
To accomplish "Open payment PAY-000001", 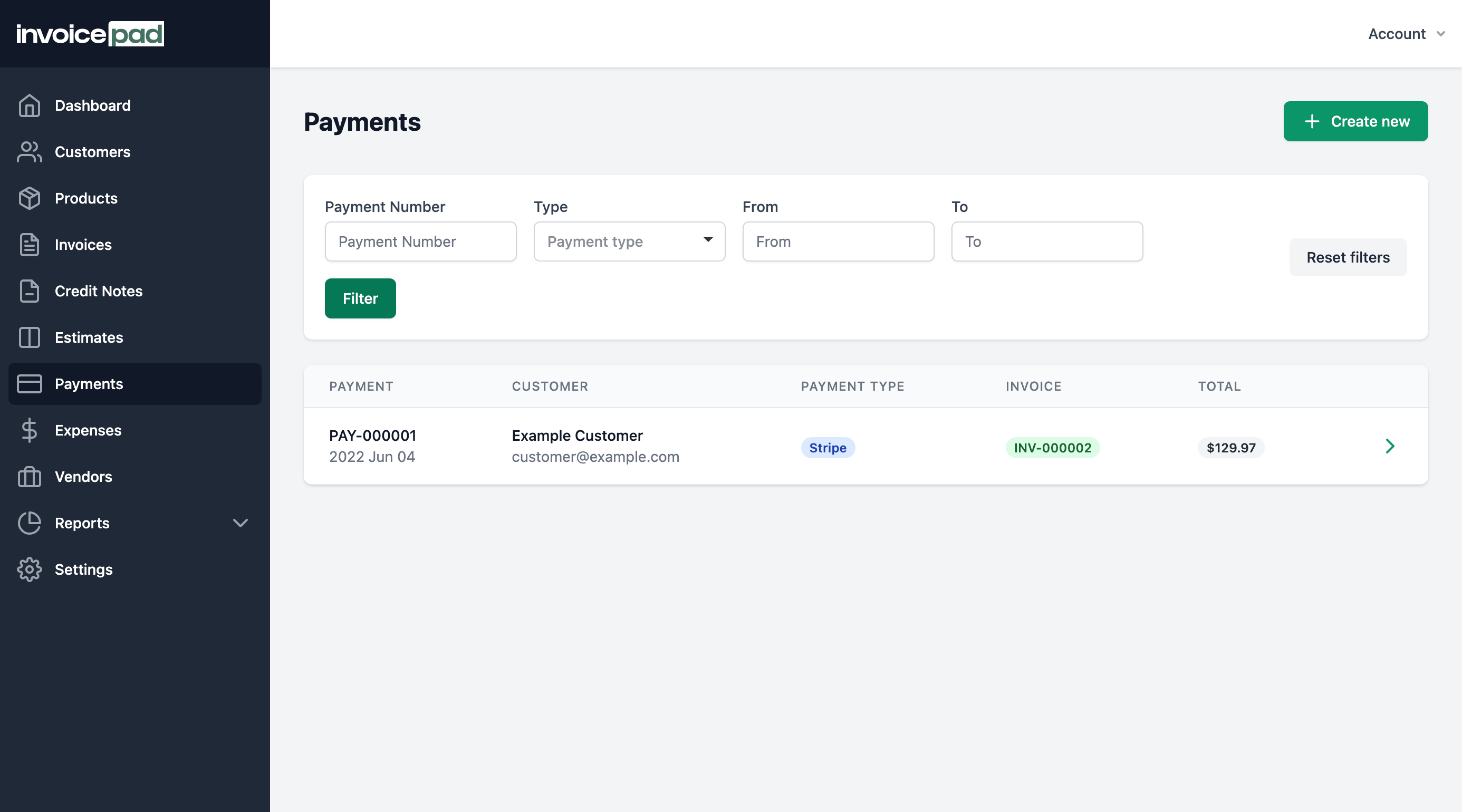I will [x=373, y=436].
